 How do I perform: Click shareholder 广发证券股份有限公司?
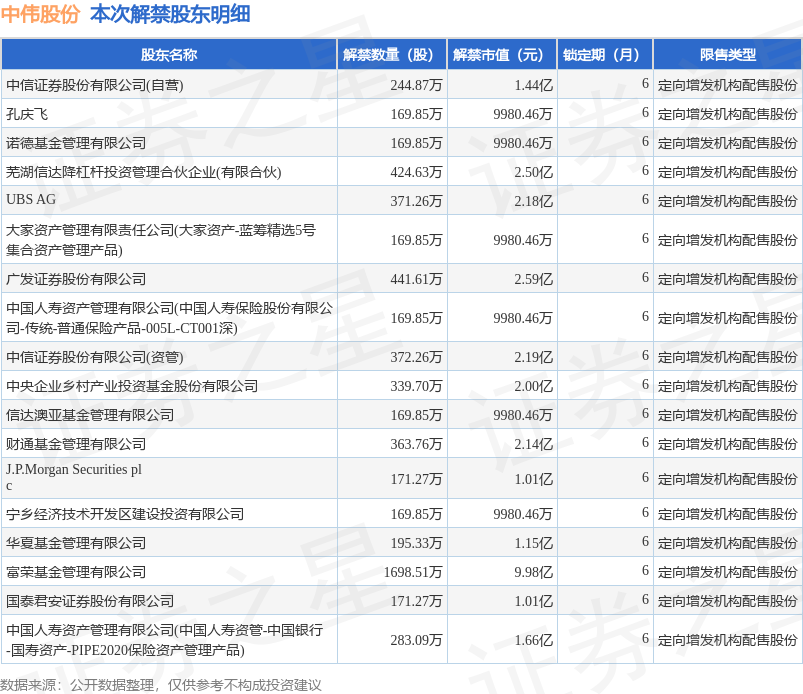coord(76,279)
